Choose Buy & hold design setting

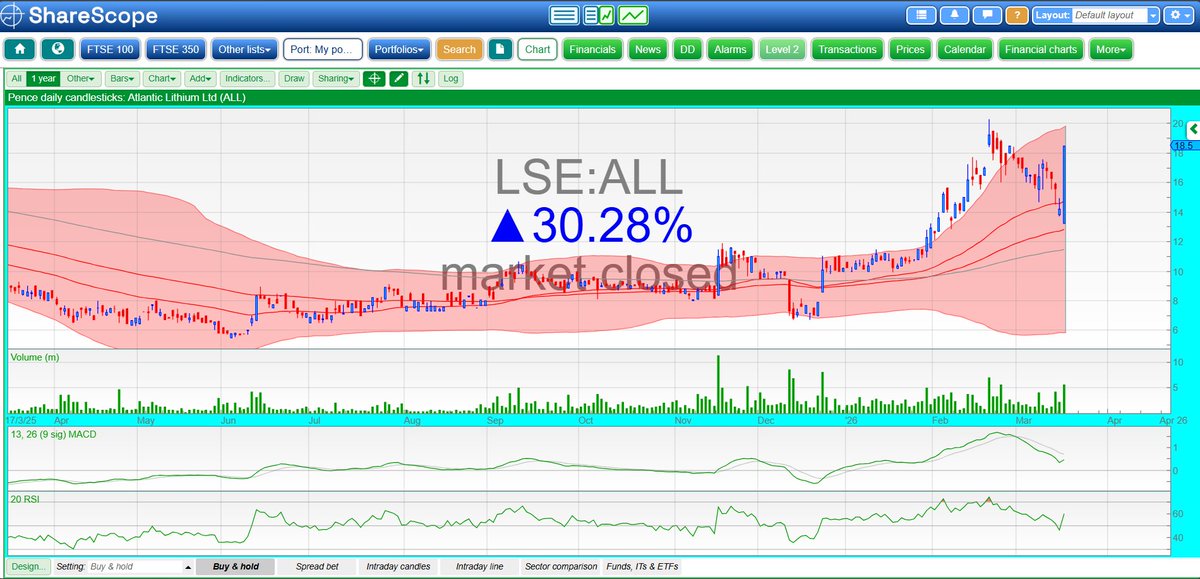tap(236, 566)
